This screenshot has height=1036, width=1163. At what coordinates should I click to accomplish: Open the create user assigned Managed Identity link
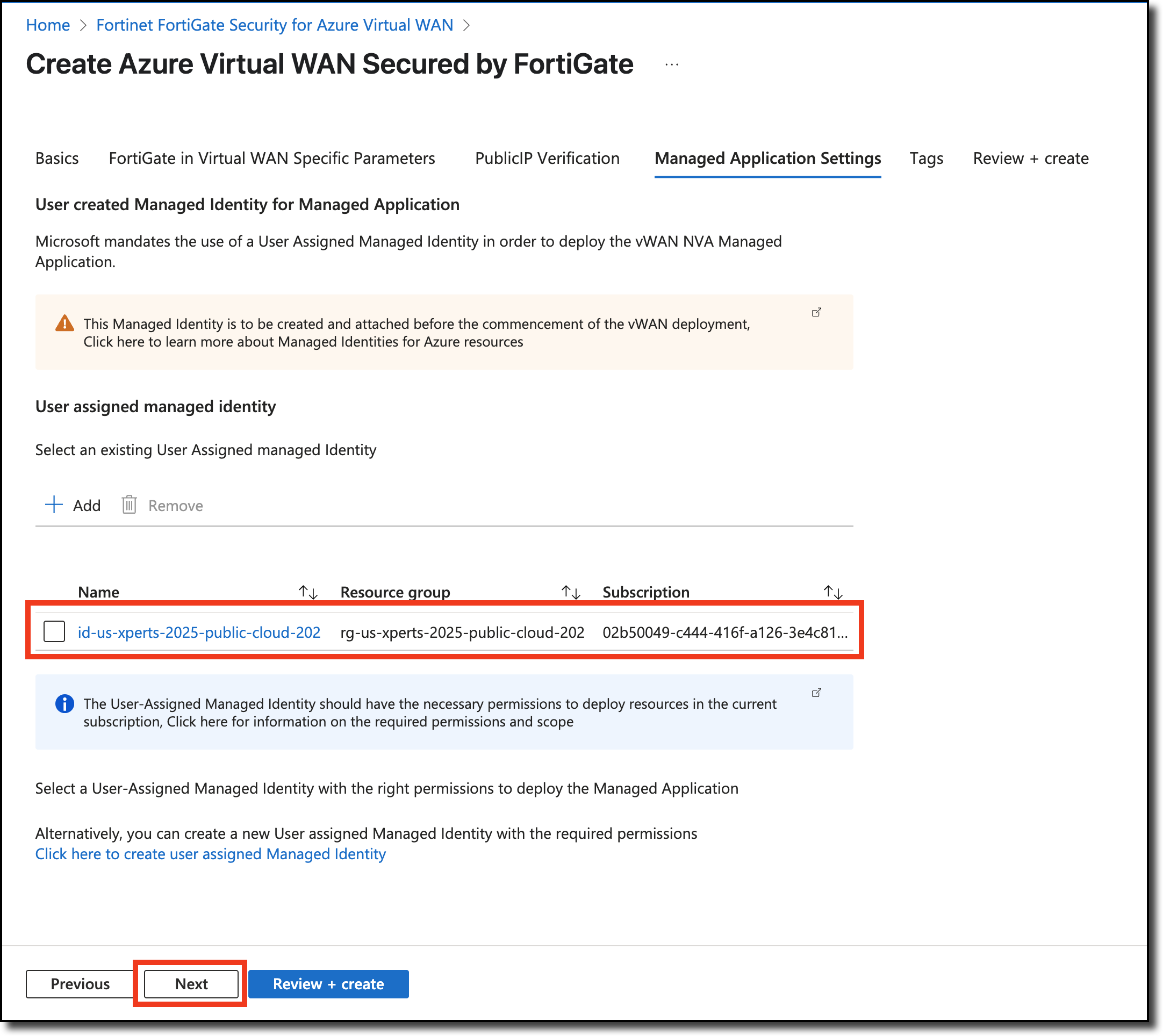point(211,854)
